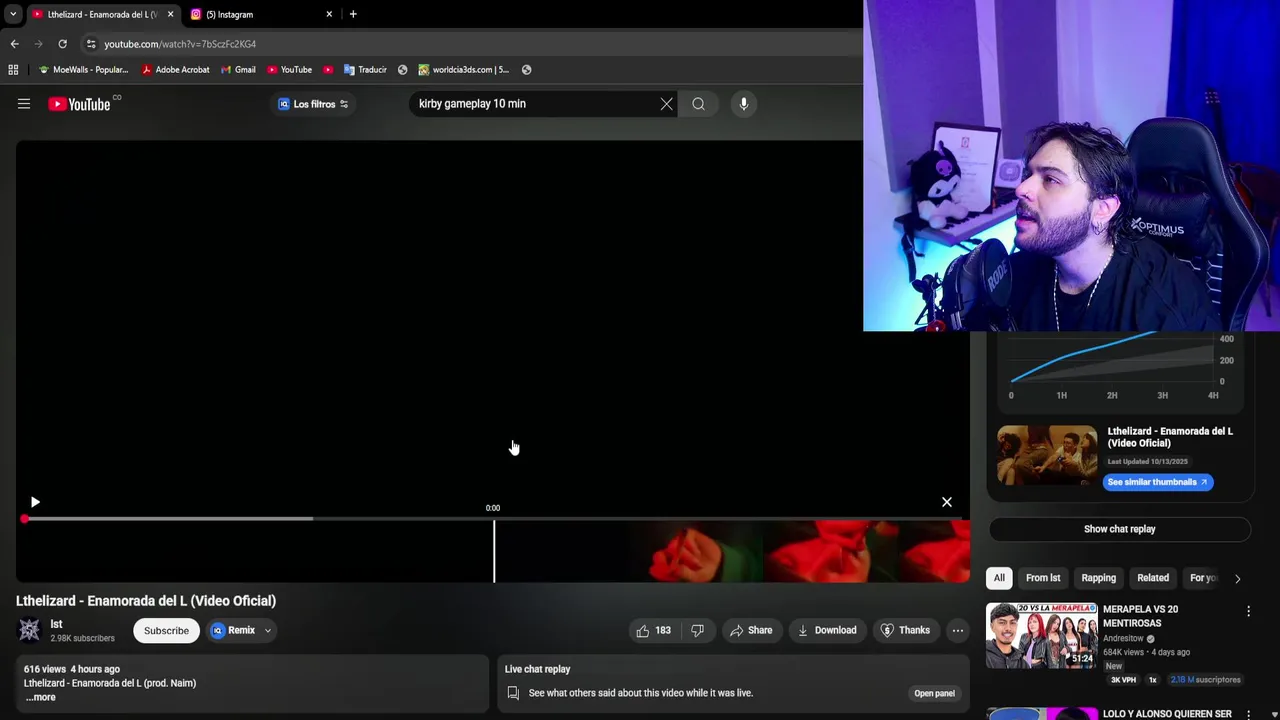The image size is (1280, 720).
Task: Click See similar thumbnails link
Action: [x=1158, y=482]
